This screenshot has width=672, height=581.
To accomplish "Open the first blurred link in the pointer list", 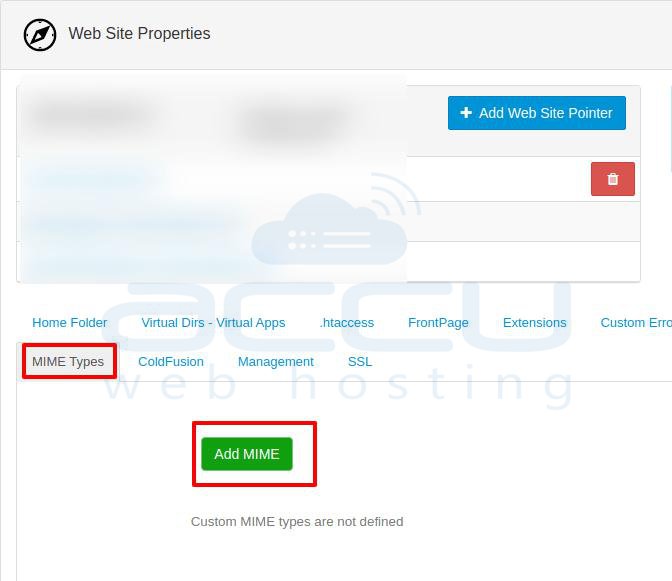I will coord(95,179).
